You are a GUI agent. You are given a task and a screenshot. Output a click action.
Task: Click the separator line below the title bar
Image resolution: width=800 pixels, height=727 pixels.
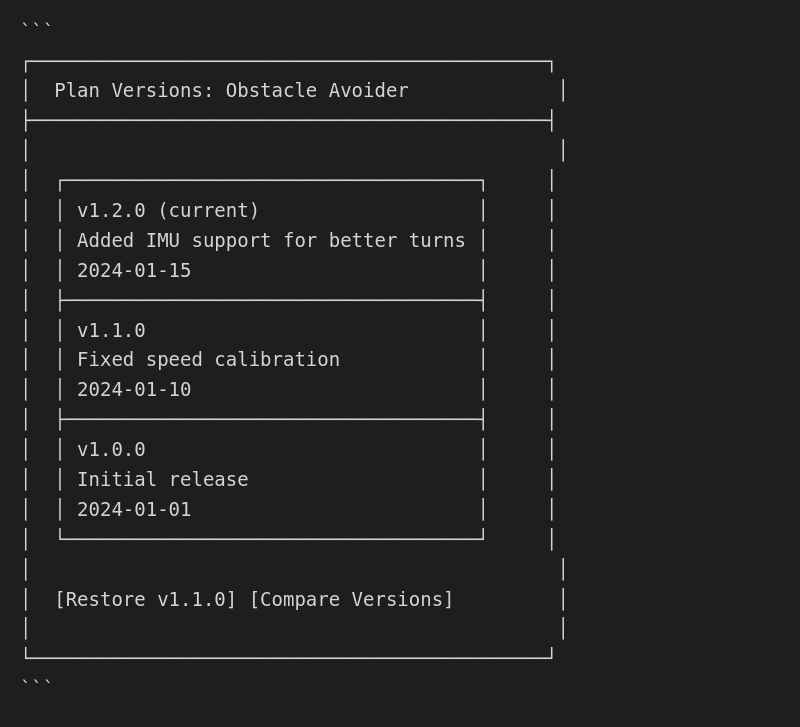click(x=288, y=120)
